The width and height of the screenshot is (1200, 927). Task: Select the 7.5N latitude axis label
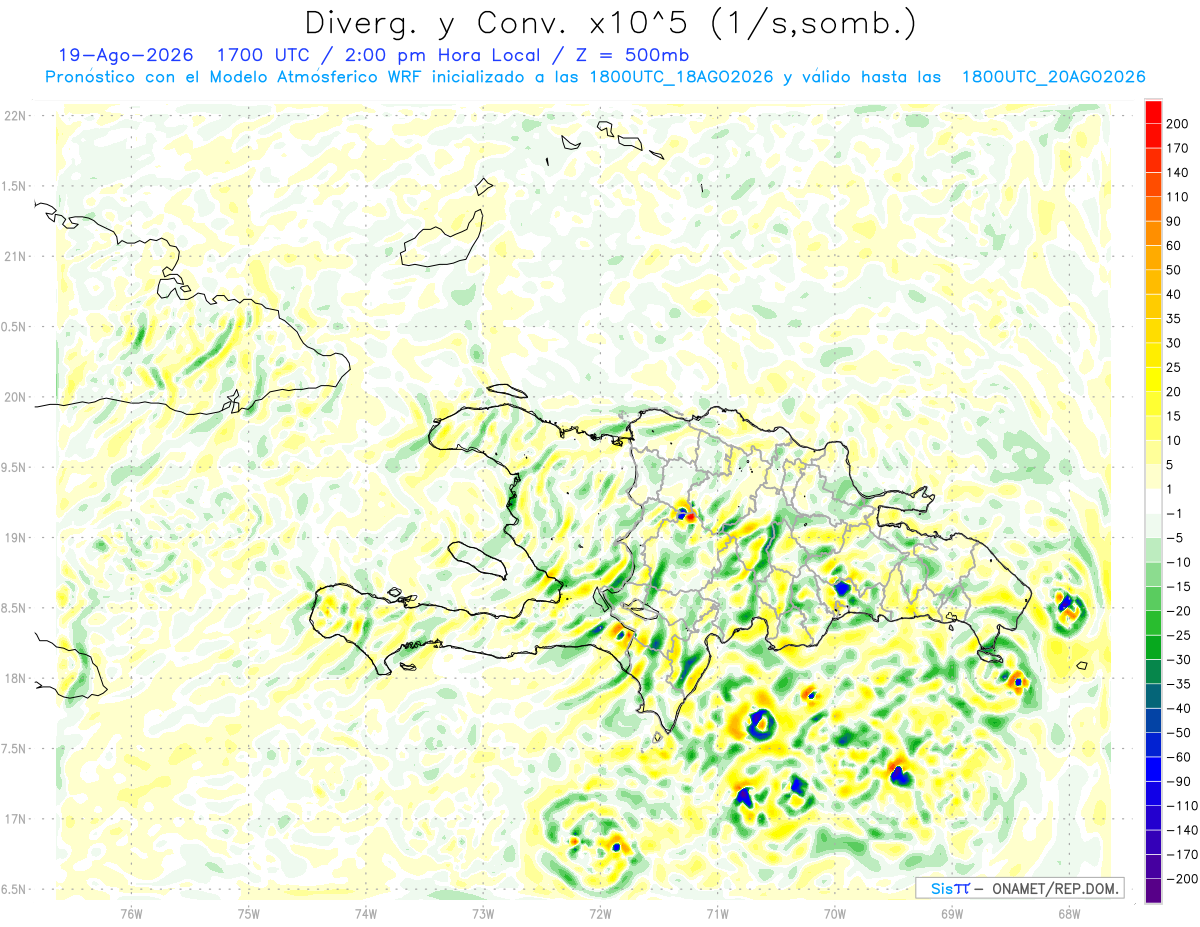coord(15,749)
